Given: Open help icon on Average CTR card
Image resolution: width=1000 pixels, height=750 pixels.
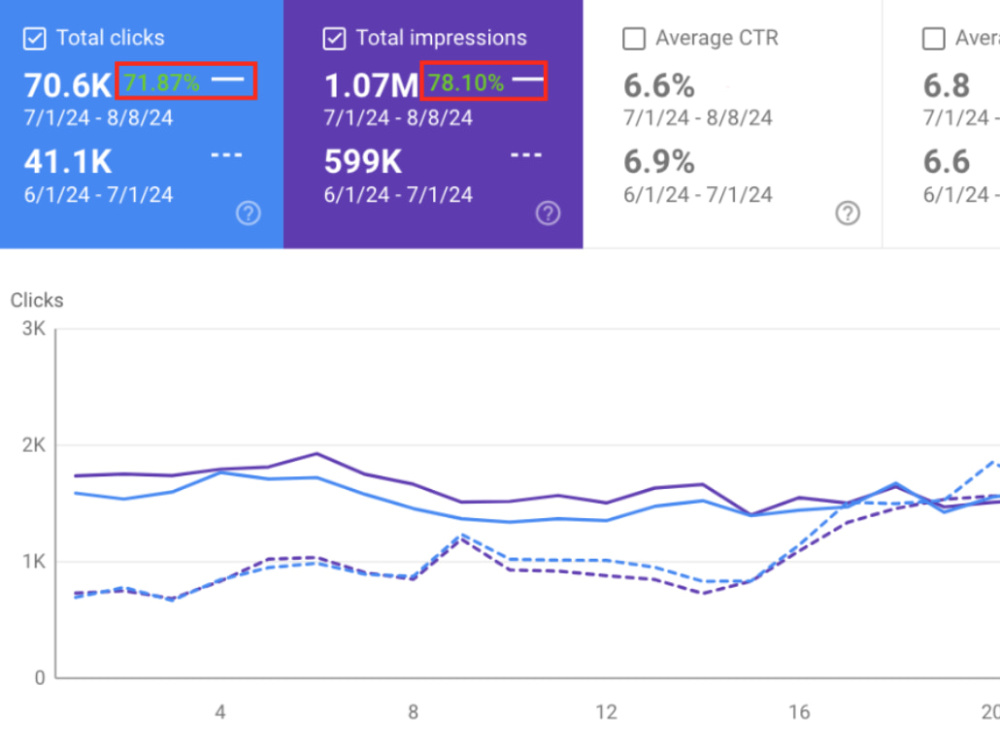Looking at the screenshot, I should pyautogui.click(x=848, y=213).
